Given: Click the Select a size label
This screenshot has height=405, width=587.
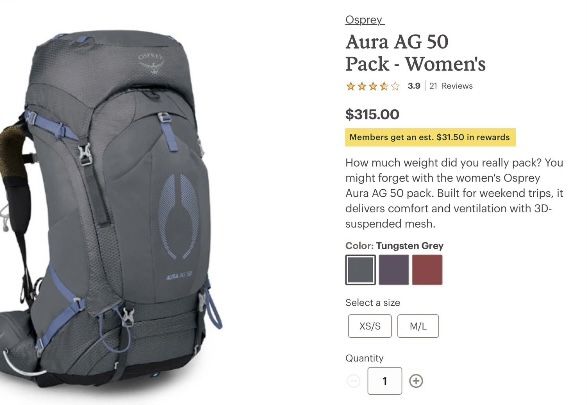Looking at the screenshot, I should (372, 302).
